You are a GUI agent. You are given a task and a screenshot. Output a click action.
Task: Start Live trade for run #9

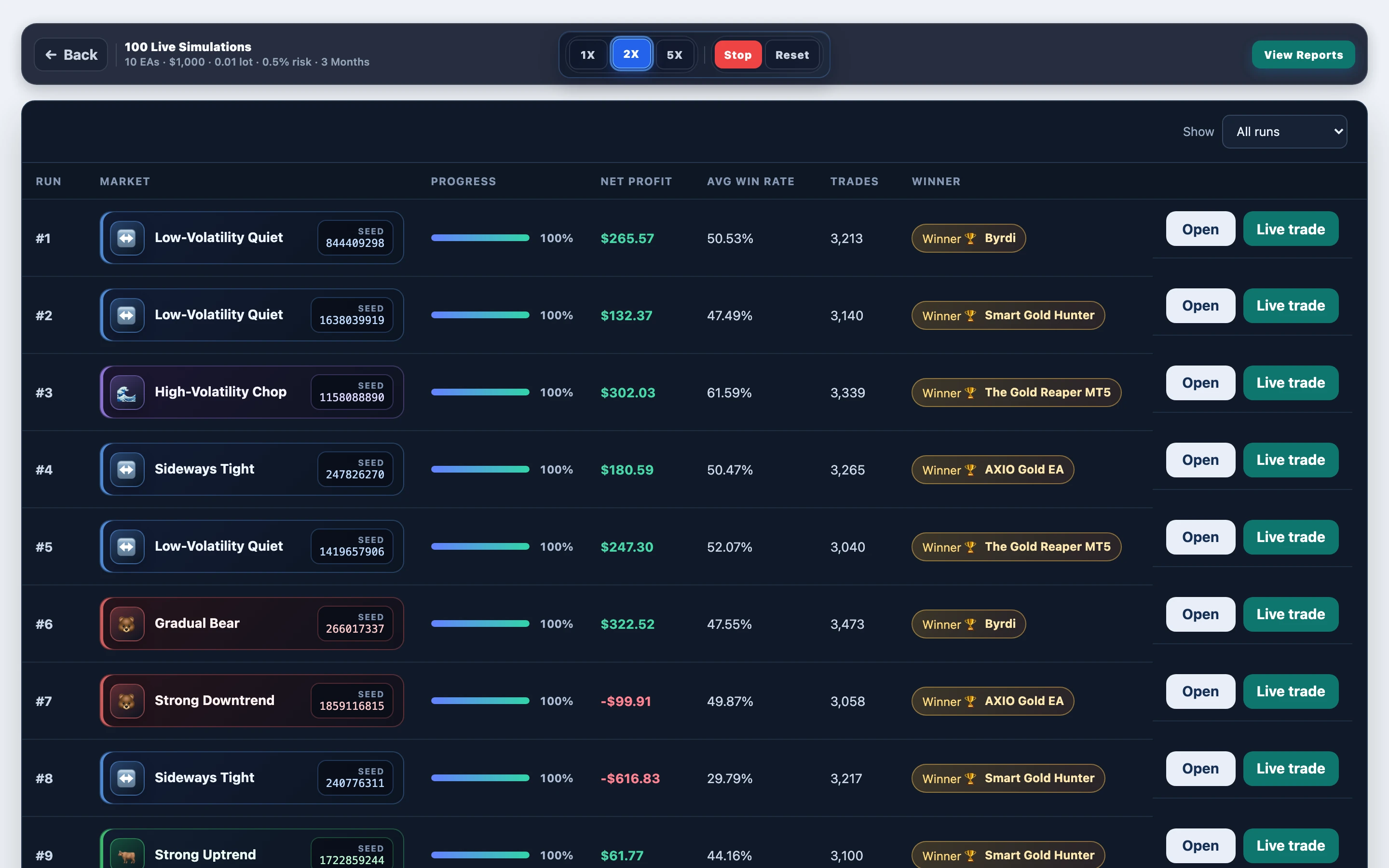click(x=1291, y=846)
